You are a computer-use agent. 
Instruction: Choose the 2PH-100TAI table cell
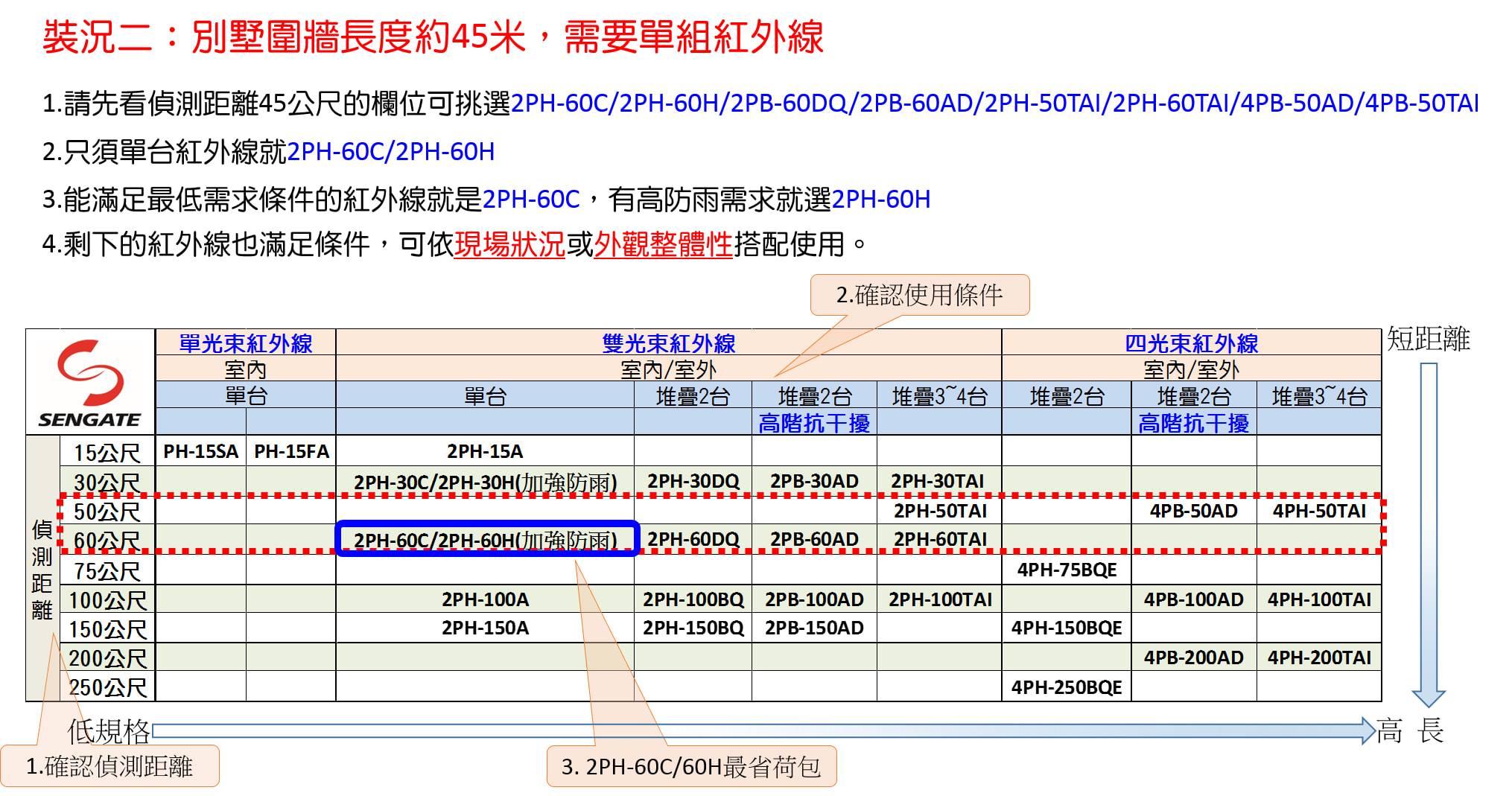tap(939, 599)
